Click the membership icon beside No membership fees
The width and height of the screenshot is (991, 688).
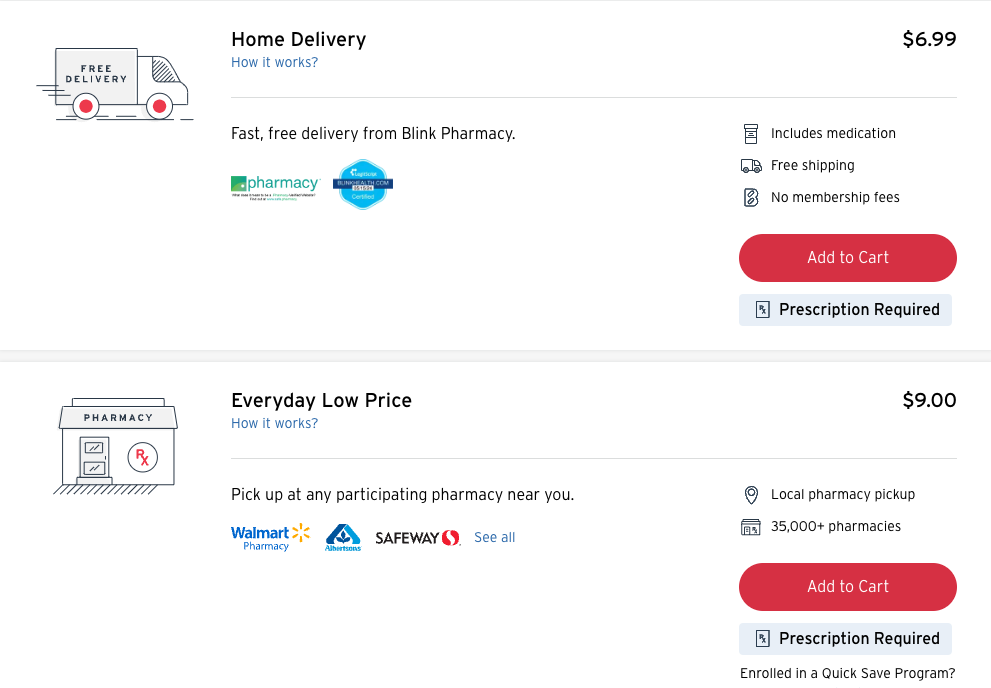tap(751, 198)
